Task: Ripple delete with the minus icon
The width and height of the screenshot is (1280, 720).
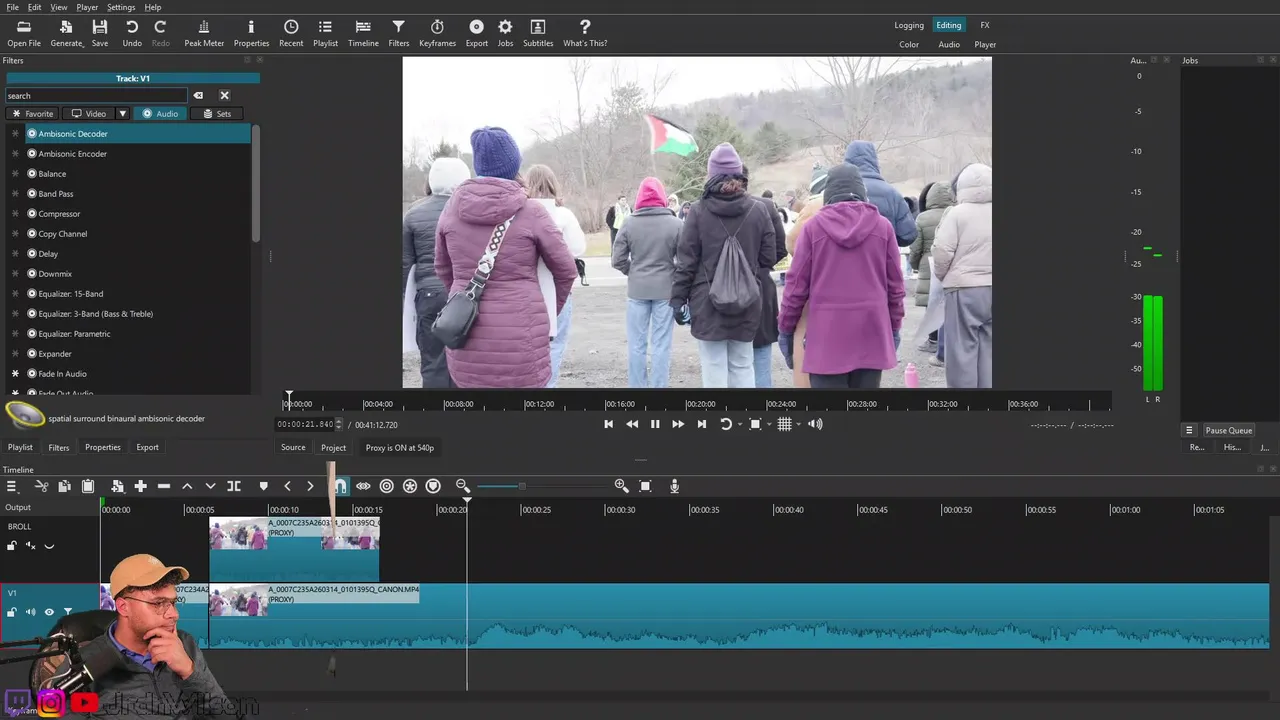Action: pos(164,486)
